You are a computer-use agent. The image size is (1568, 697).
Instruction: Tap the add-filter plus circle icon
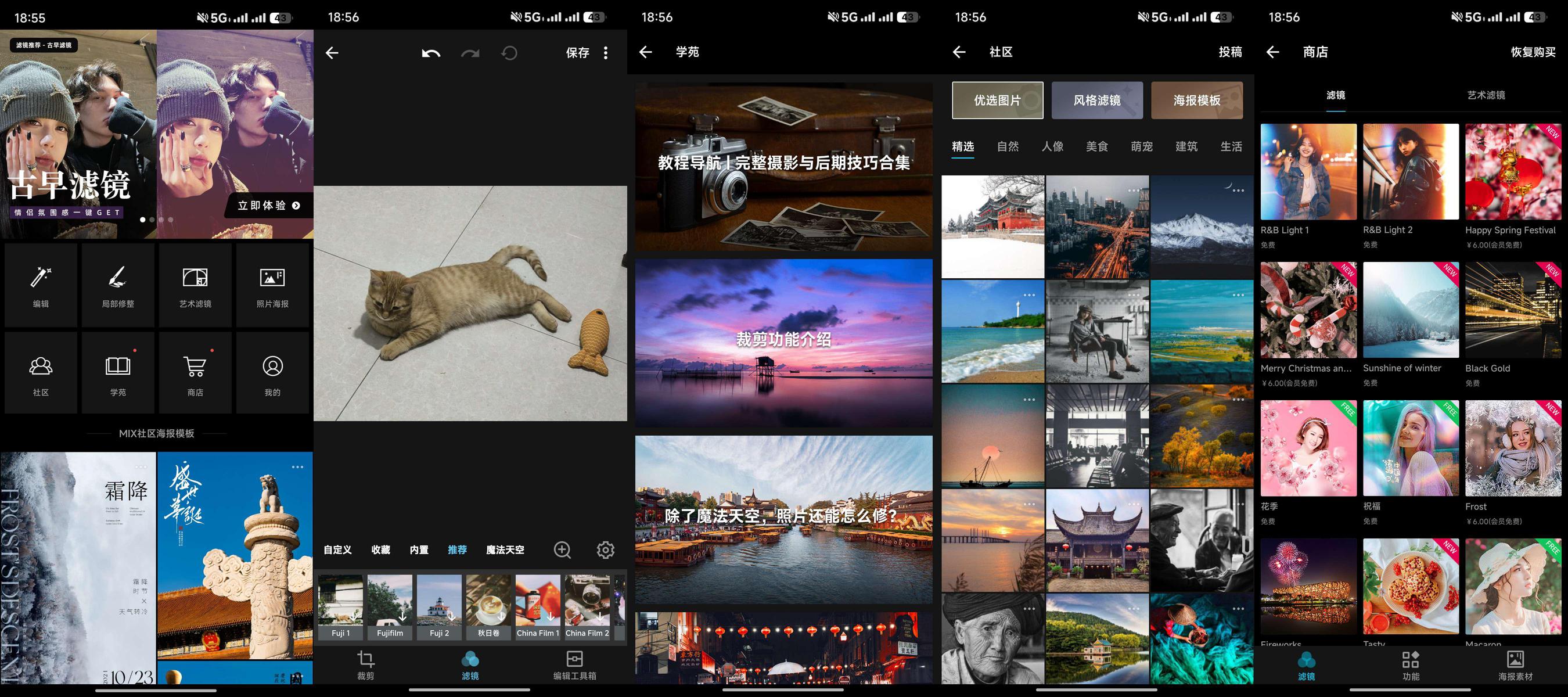point(562,549)
